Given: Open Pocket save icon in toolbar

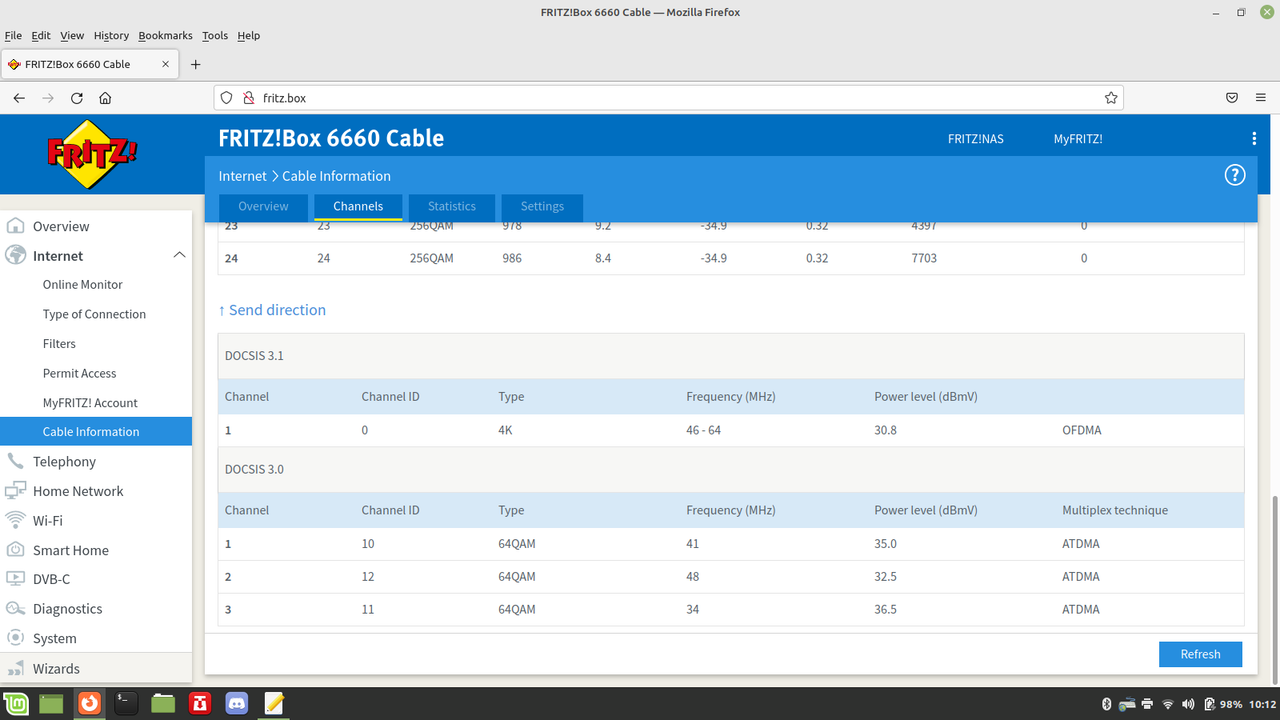Looking at the screenshot, I should pyautogui.click(x=1232, y=98).
